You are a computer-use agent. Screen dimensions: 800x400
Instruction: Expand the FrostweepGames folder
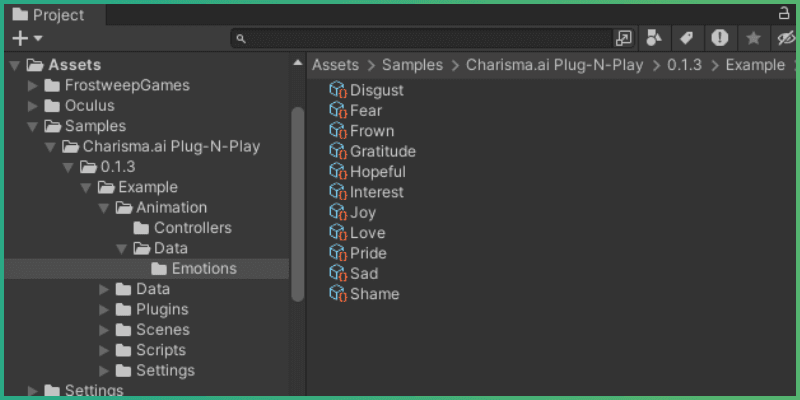coord(33,86)
